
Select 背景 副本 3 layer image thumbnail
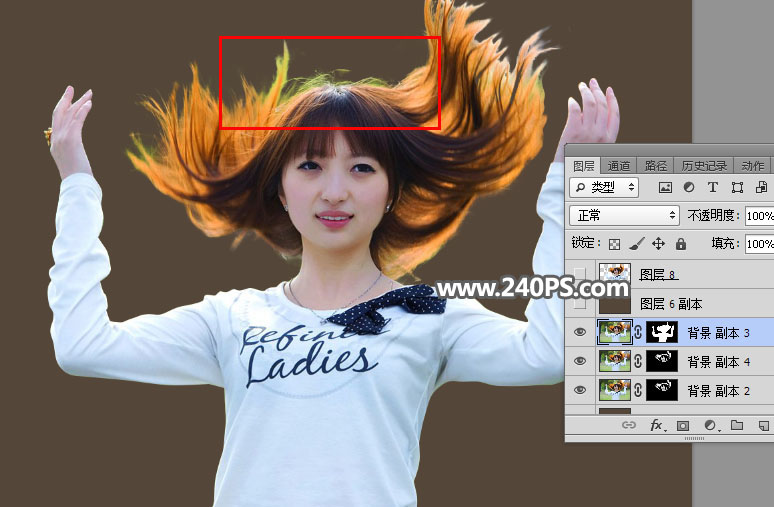click(615, 332)
